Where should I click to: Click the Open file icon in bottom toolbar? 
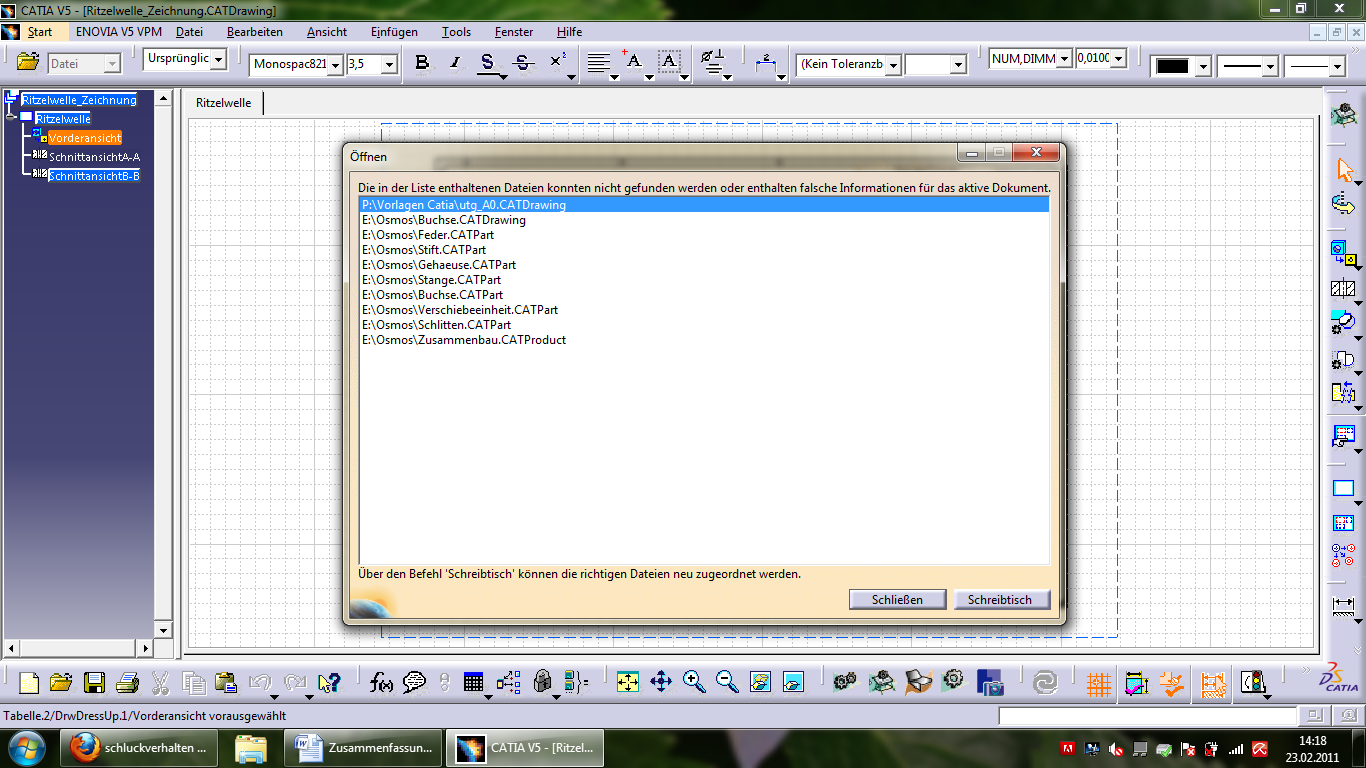click(61, 683)
